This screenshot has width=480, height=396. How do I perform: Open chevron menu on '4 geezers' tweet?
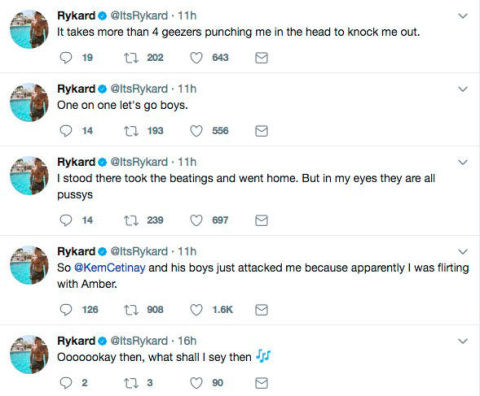[463, 16]
